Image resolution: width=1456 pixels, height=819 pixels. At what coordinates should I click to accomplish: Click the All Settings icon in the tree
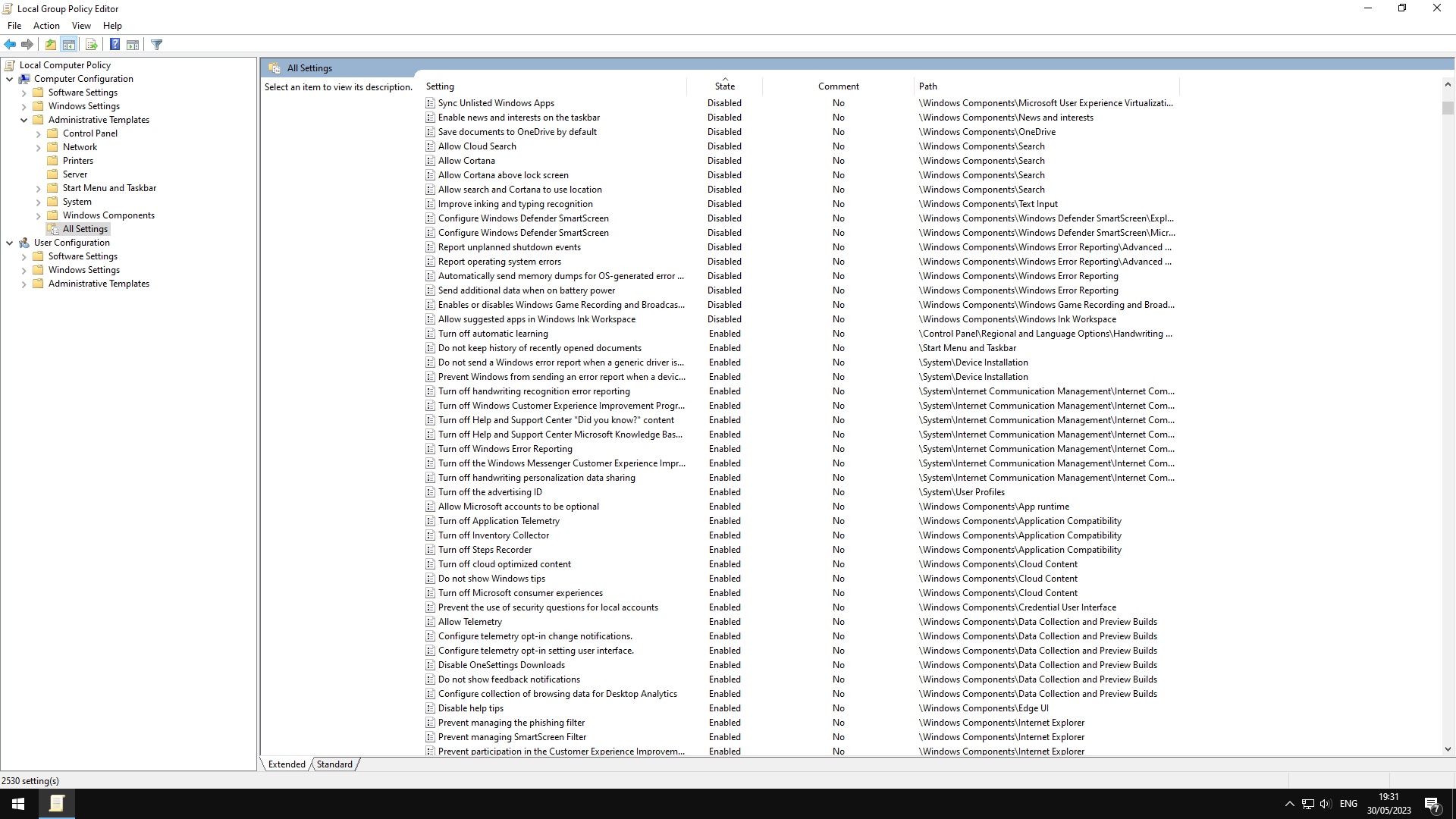53,229
